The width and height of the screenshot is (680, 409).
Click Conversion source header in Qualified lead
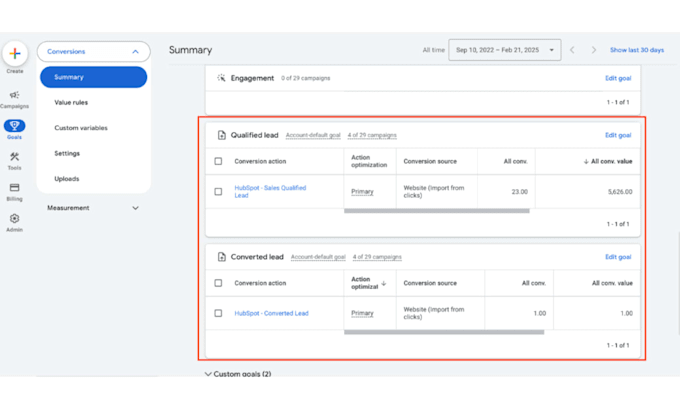click(430, 161)
